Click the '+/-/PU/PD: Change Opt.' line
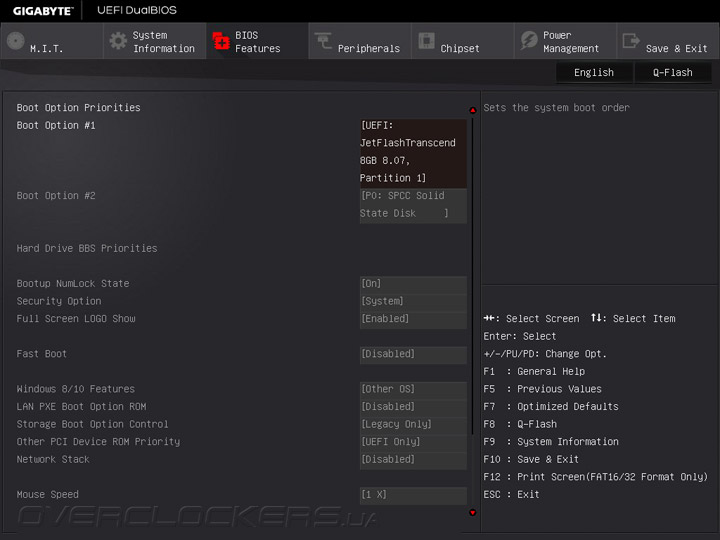720x540 pixels. [545, 354]
